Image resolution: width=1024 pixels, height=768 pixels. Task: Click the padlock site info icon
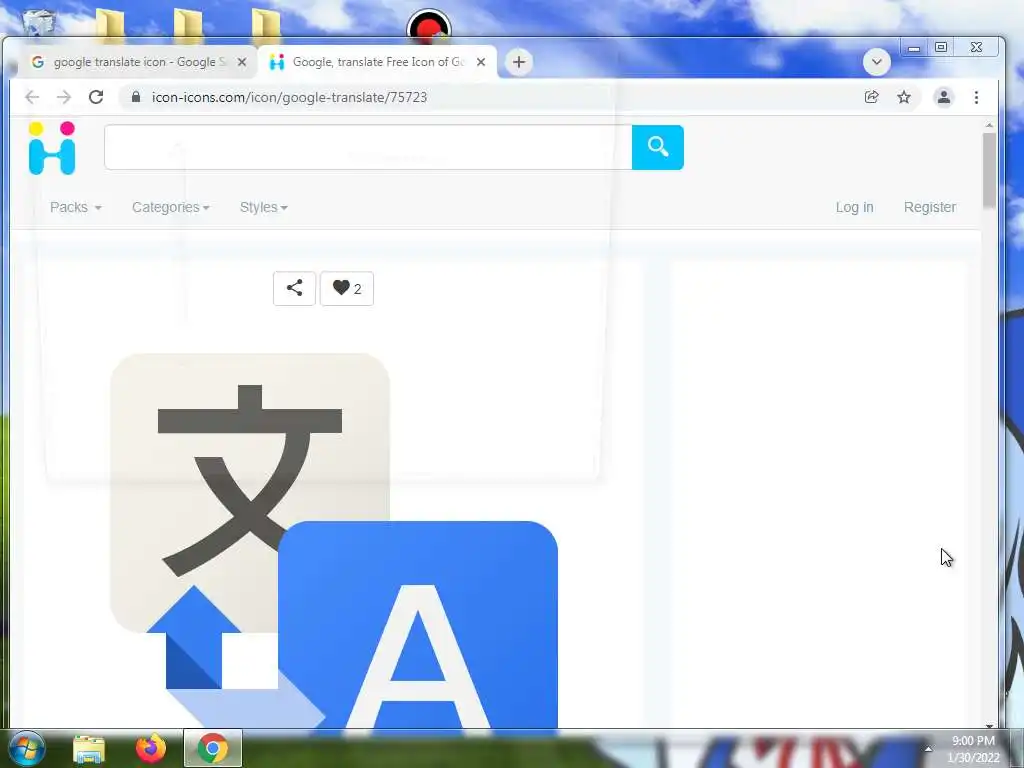tap(136, 97)
